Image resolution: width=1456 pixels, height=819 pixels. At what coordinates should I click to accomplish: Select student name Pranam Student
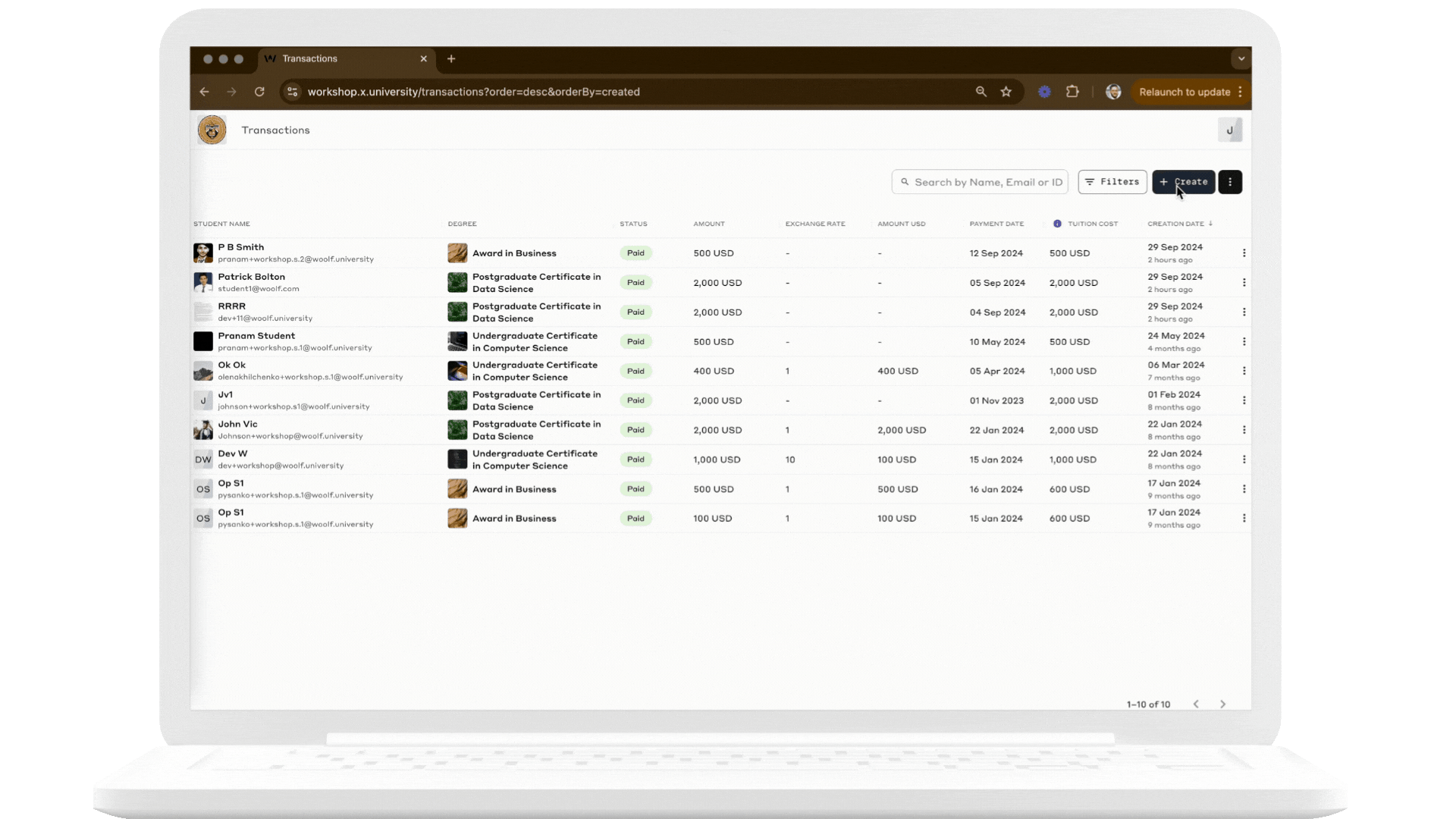click(x=256, y=336)
